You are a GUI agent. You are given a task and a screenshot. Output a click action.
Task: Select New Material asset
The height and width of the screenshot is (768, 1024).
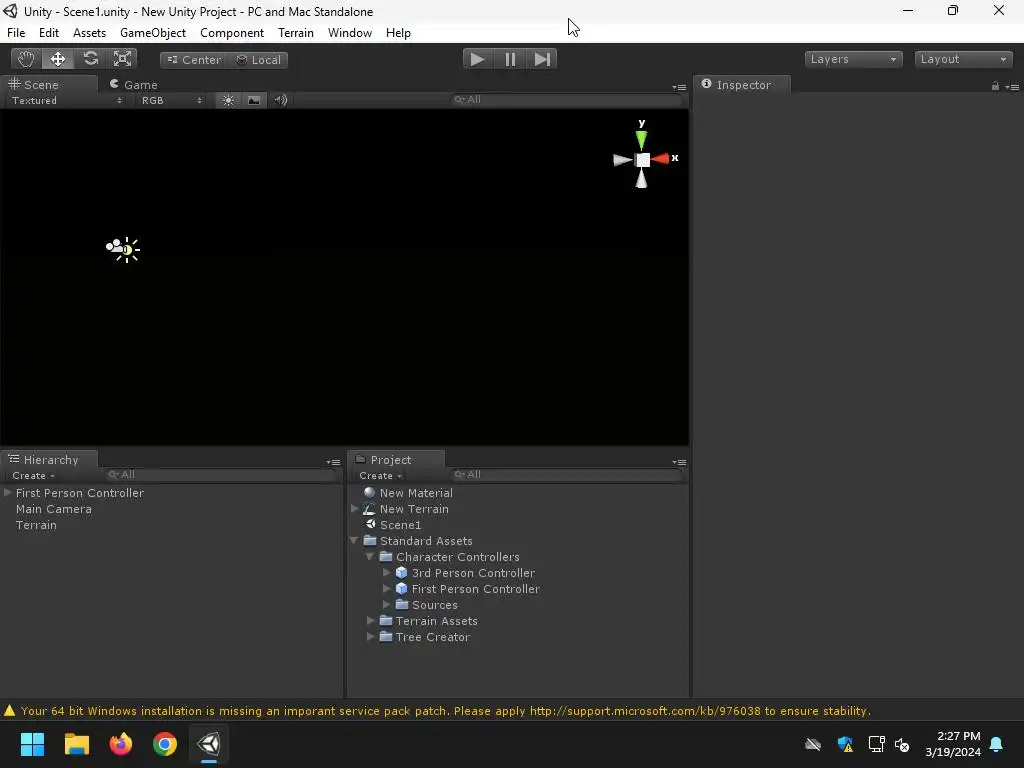pyautogui.click(x=416, y=493)
